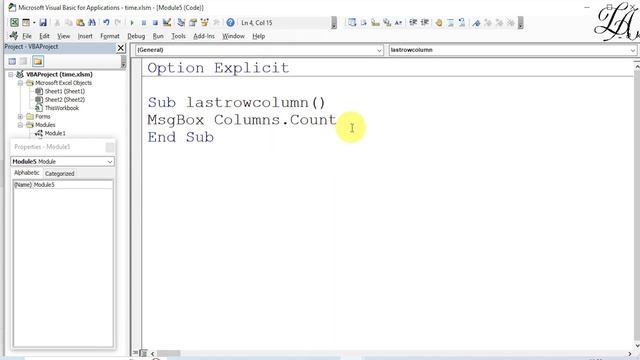This screenshot has width=640, height=360.
Task: Click View Code in Project pane
Action: click(12, 61)
